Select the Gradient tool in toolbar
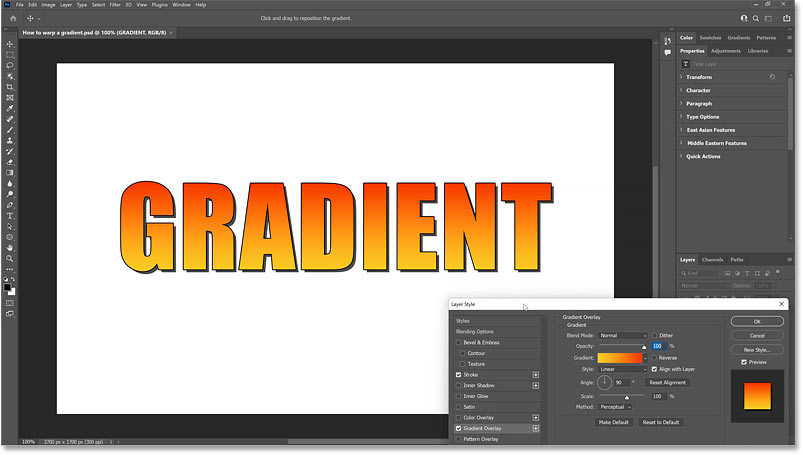This screenshot has height=455, width=803. pos(10,173)
